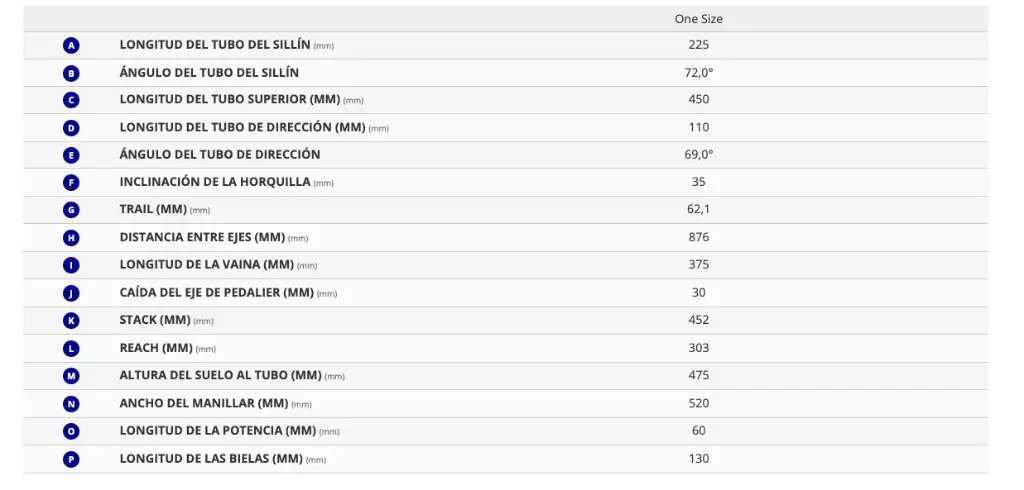Select the Longitud de la vaina value 375
The width and height of the screenshot is (1024, 490).
click(699, 265)
